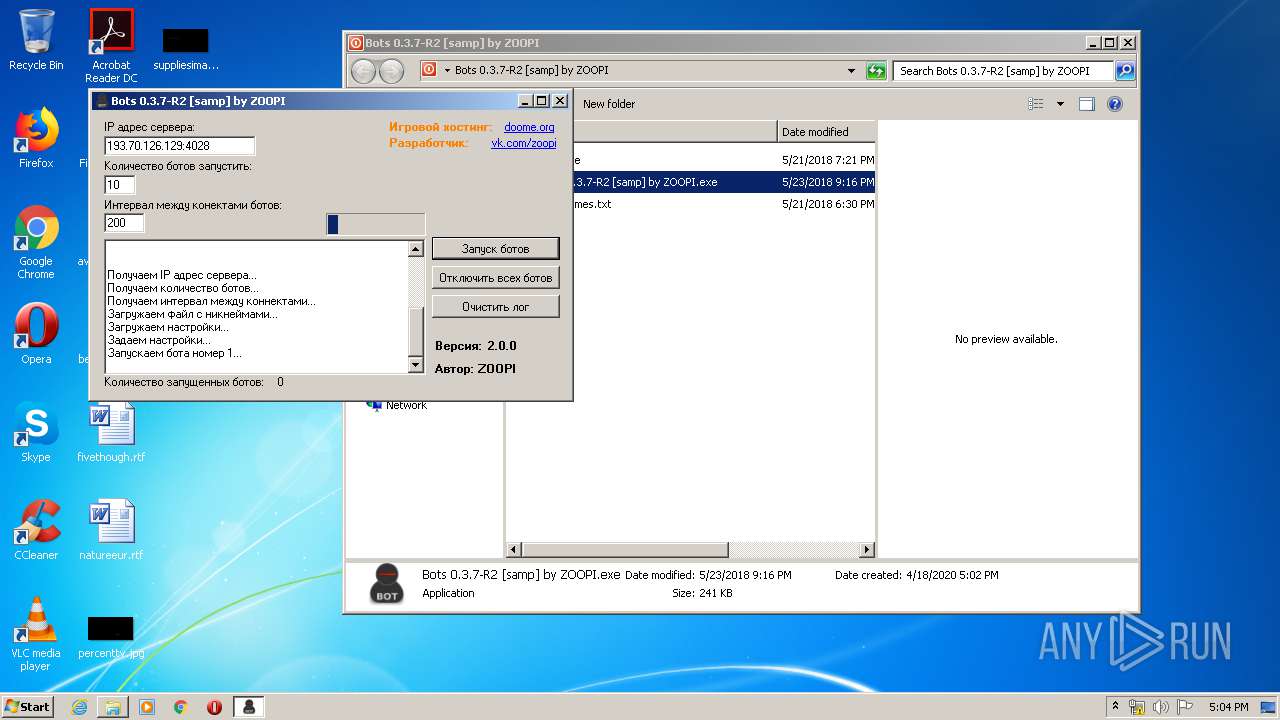Click the bot launch progress bar

376,224
